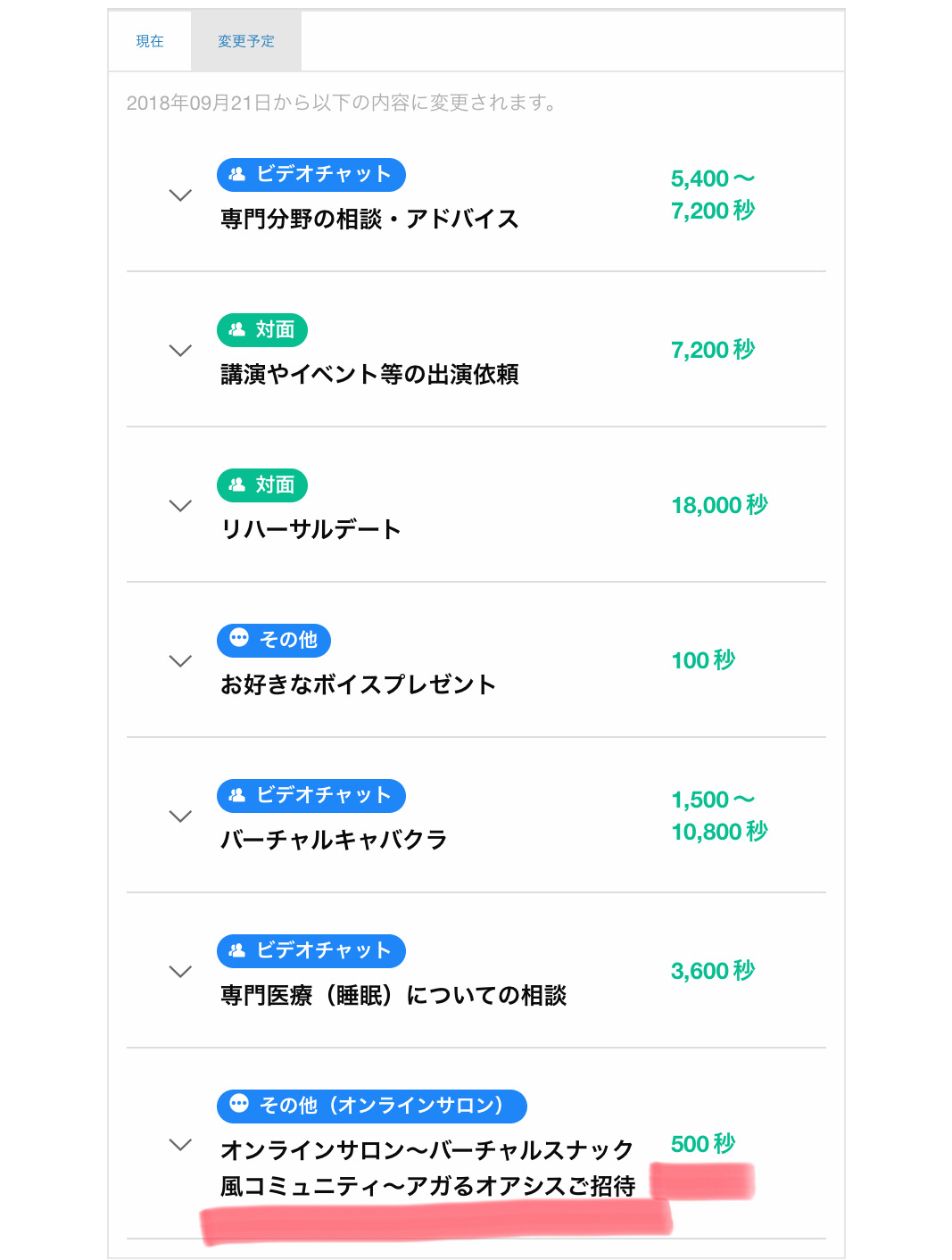Click the その他（オンラインサロン） badge
The image size is (952, 1260).
372,1106
